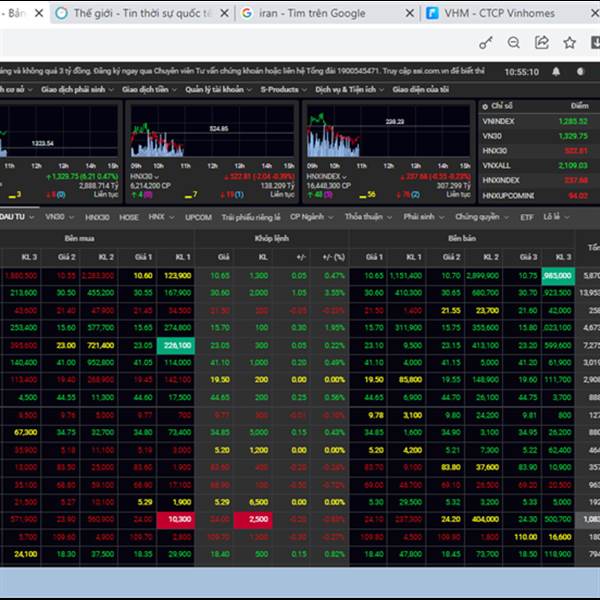The image size is (600, 600).
Task: Click highlighted green cell 985,000
Action: pyautogui.click(x=558, y=276)
